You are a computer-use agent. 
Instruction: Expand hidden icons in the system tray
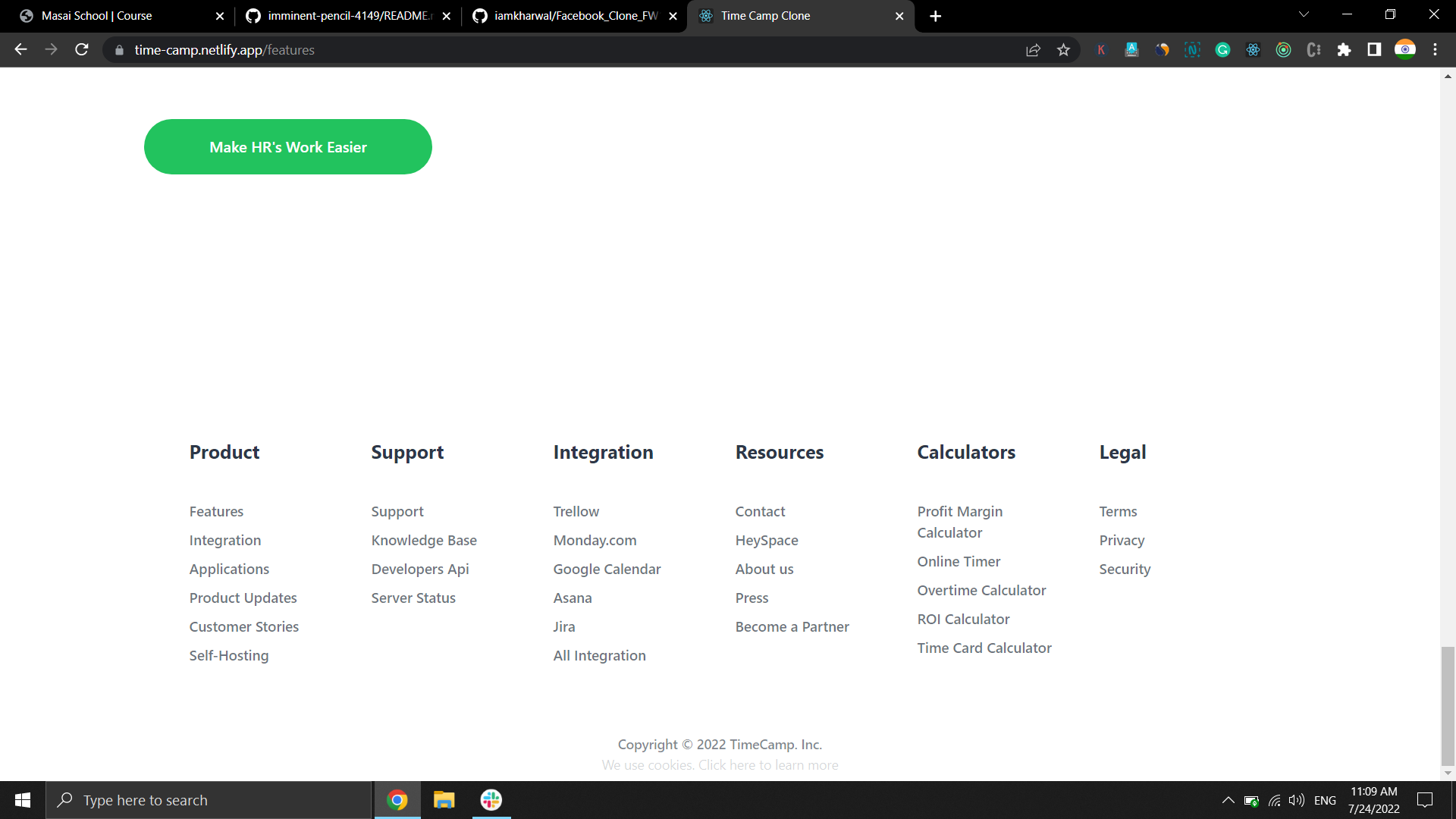pyautogui.click(x=1228, y=799)
